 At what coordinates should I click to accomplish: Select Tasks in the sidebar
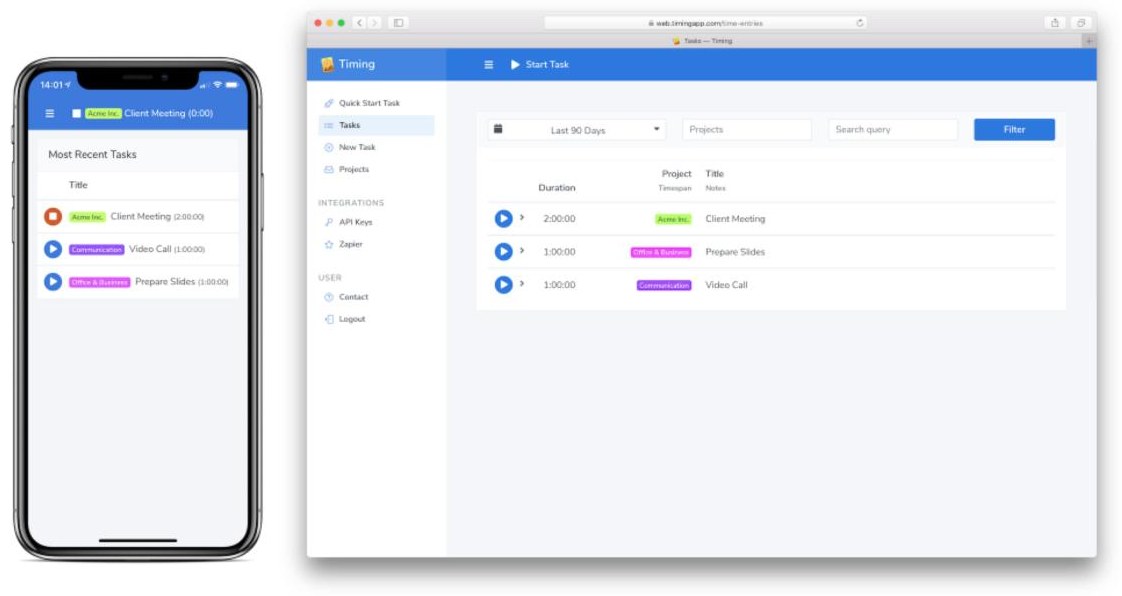tap(376, 125)
